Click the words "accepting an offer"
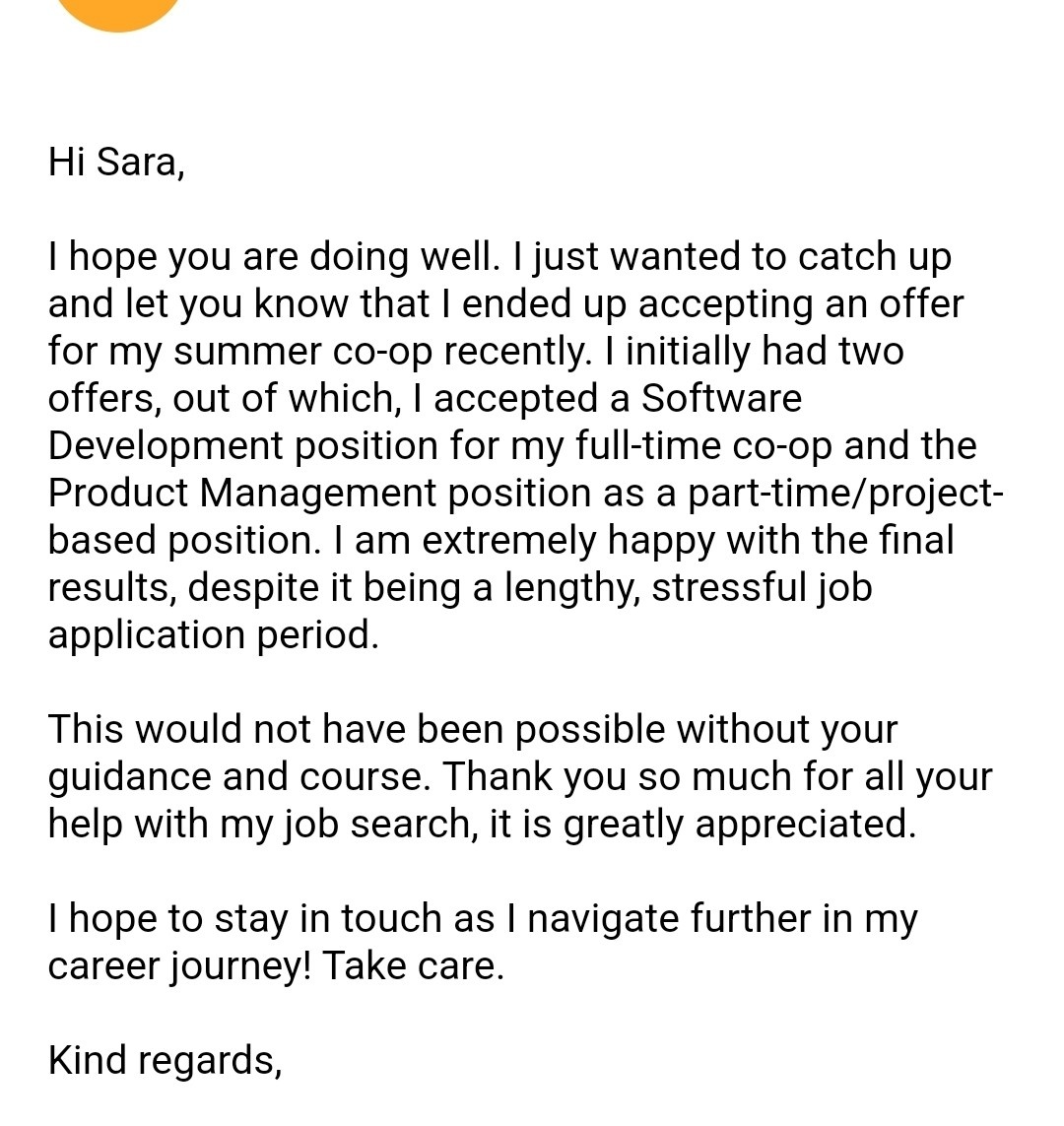 click(801, 305)
